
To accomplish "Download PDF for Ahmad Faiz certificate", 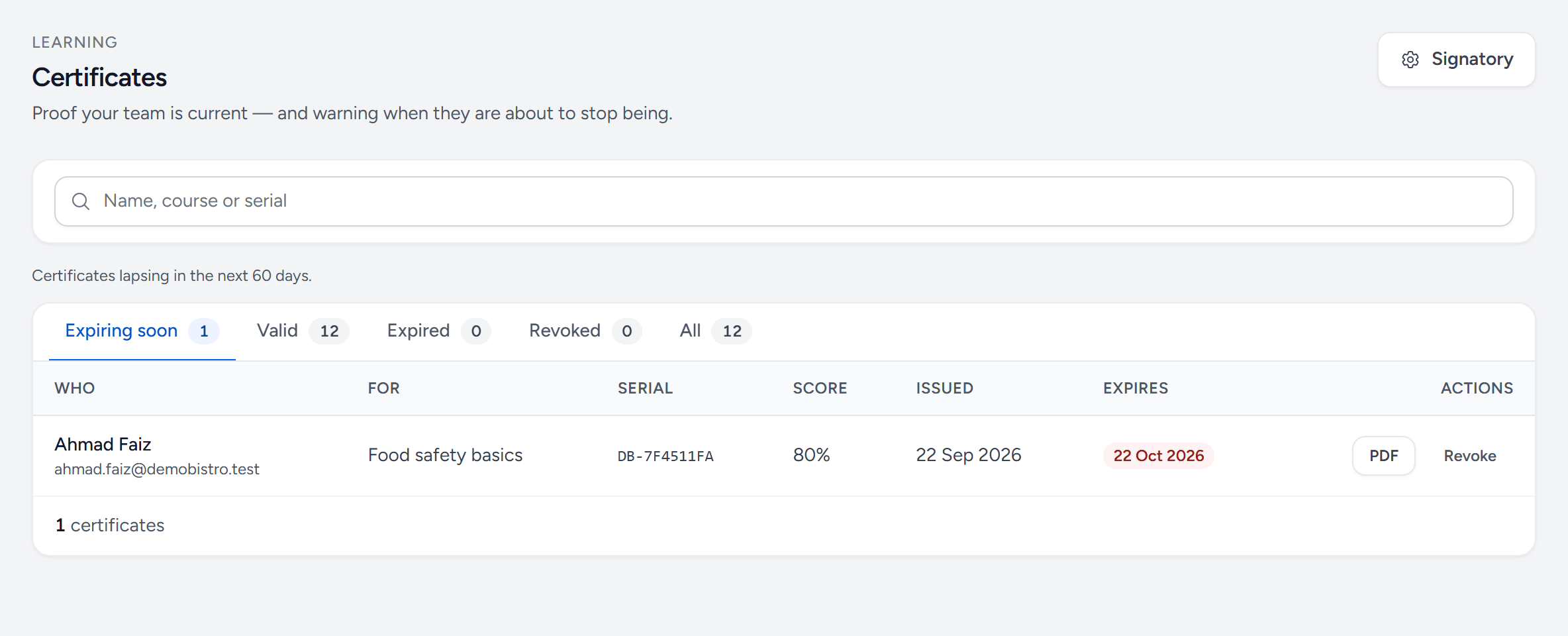I will click(x=1384, y=456).
